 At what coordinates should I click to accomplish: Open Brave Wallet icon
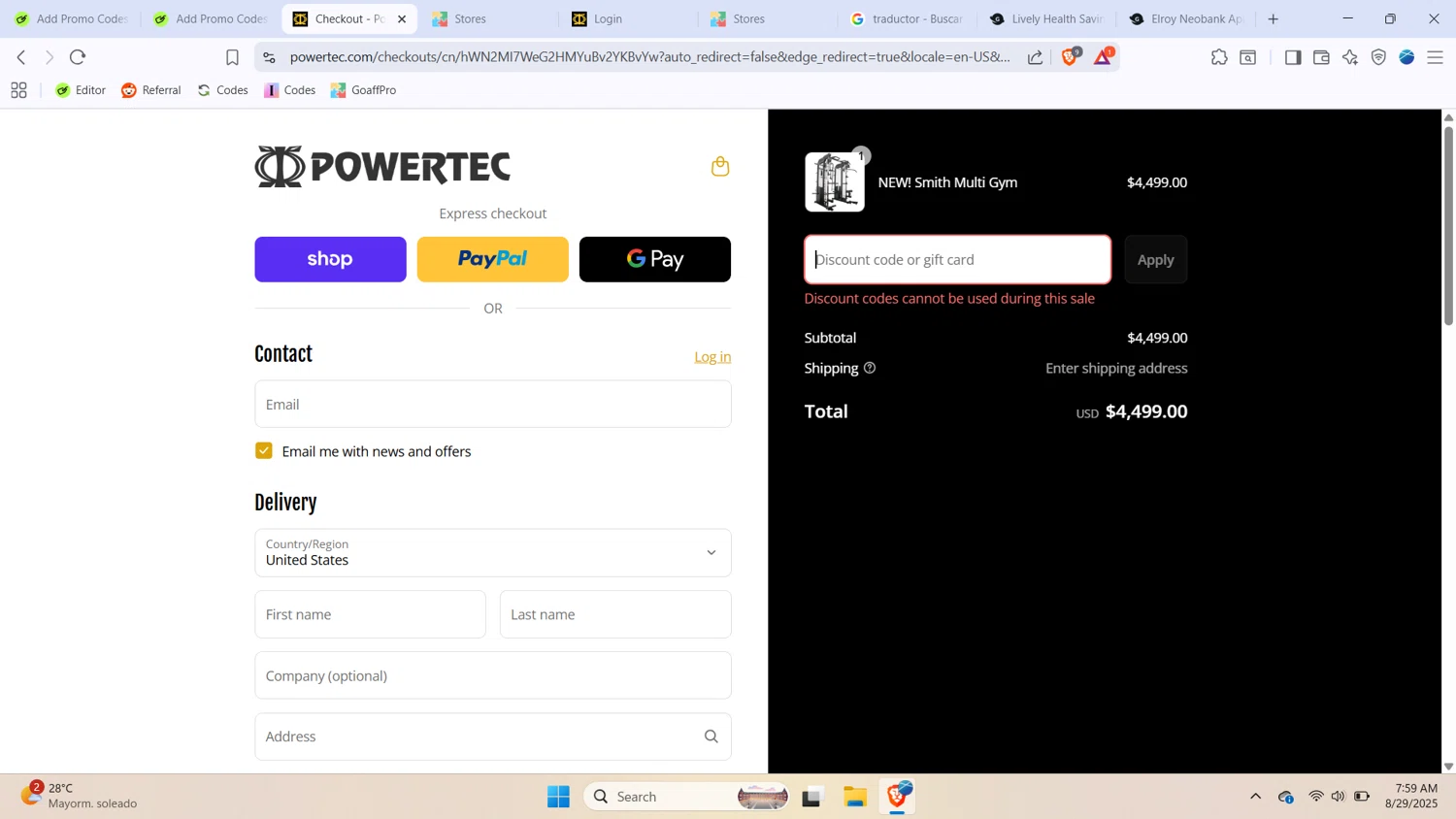1321,57
